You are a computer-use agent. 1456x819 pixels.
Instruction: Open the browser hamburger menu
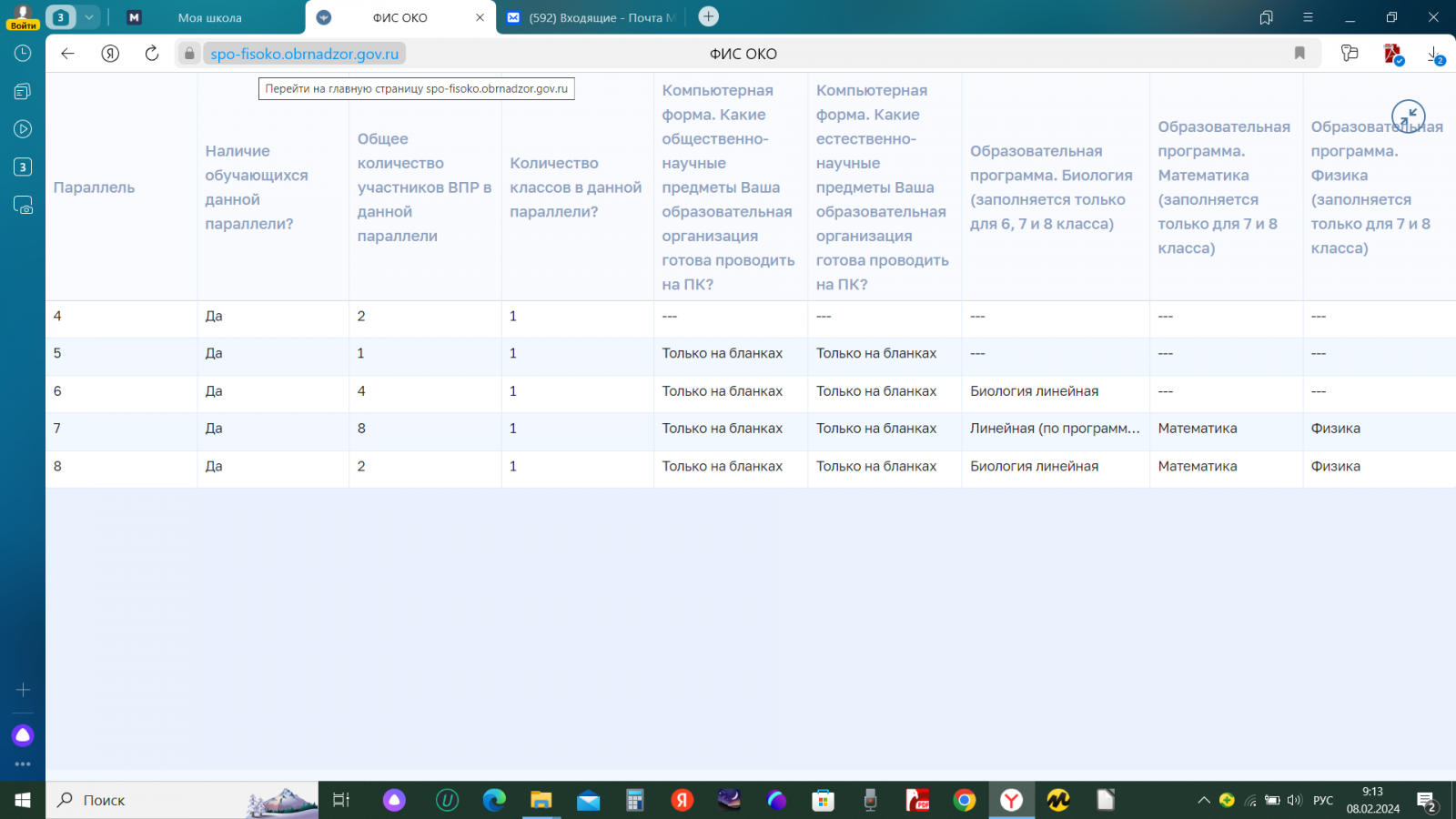point(1308,17)
